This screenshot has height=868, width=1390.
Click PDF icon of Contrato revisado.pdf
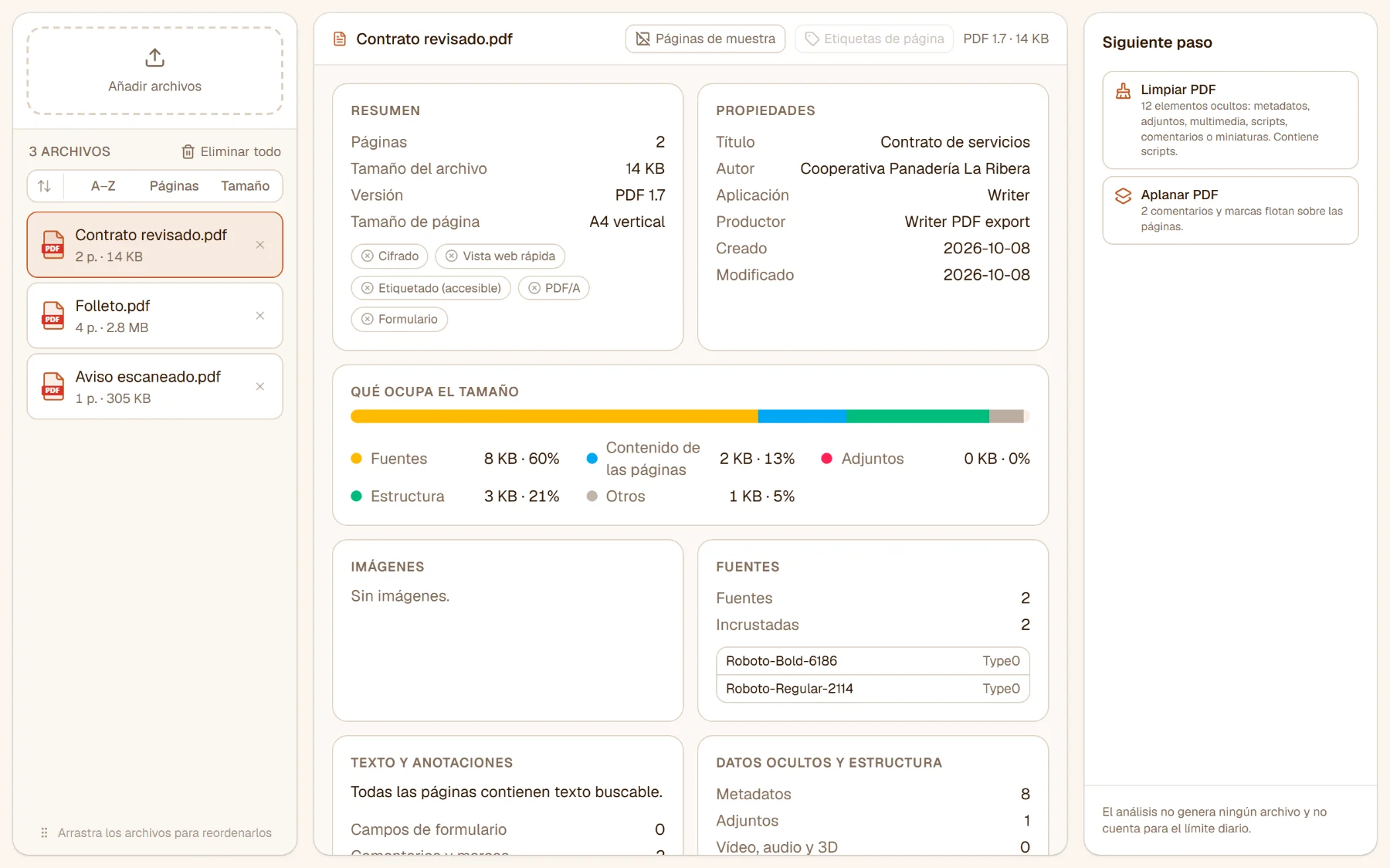coord(53,245)
